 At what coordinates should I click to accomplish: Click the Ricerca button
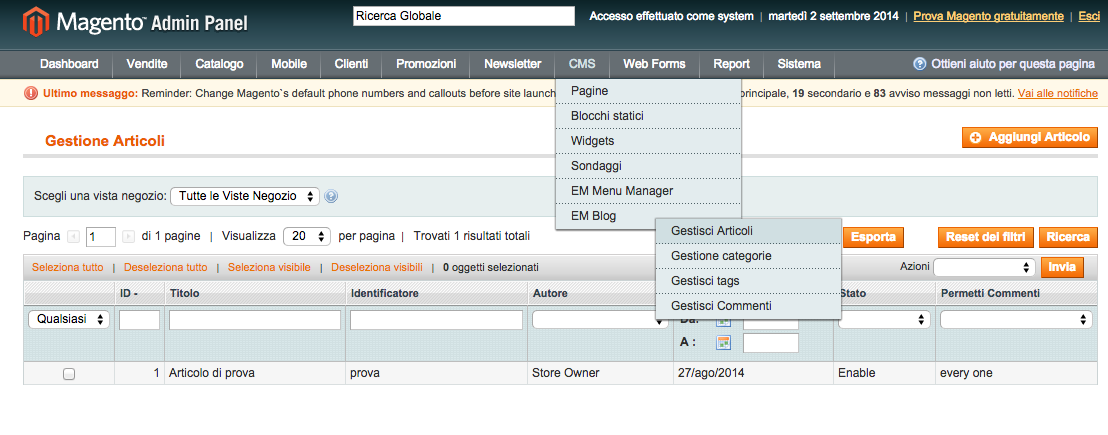pyautogui.click(x=1068, y=237)
